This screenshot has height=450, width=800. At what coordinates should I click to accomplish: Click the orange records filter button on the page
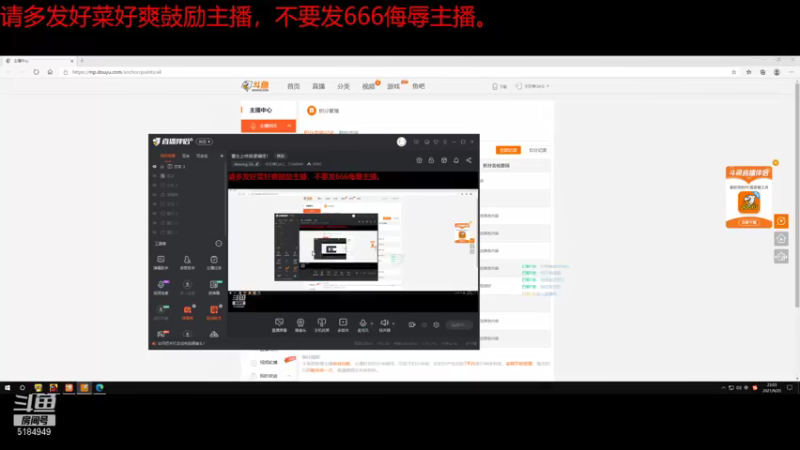tap(508, 150)
